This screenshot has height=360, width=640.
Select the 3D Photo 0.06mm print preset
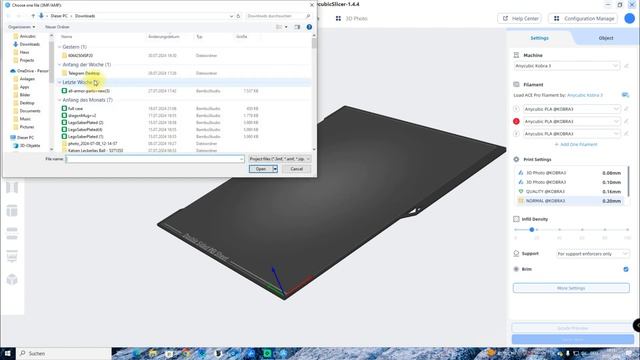[x=571, y=173]
